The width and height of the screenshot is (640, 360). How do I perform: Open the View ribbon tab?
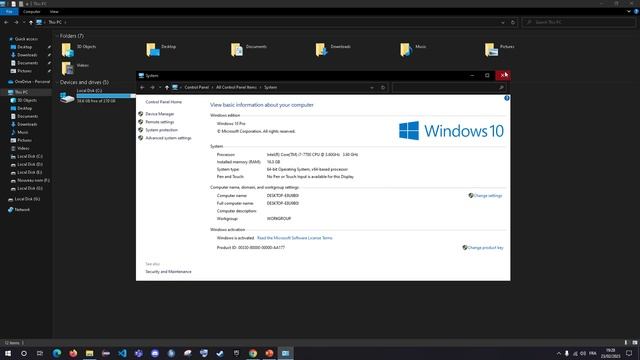point(54,11)
